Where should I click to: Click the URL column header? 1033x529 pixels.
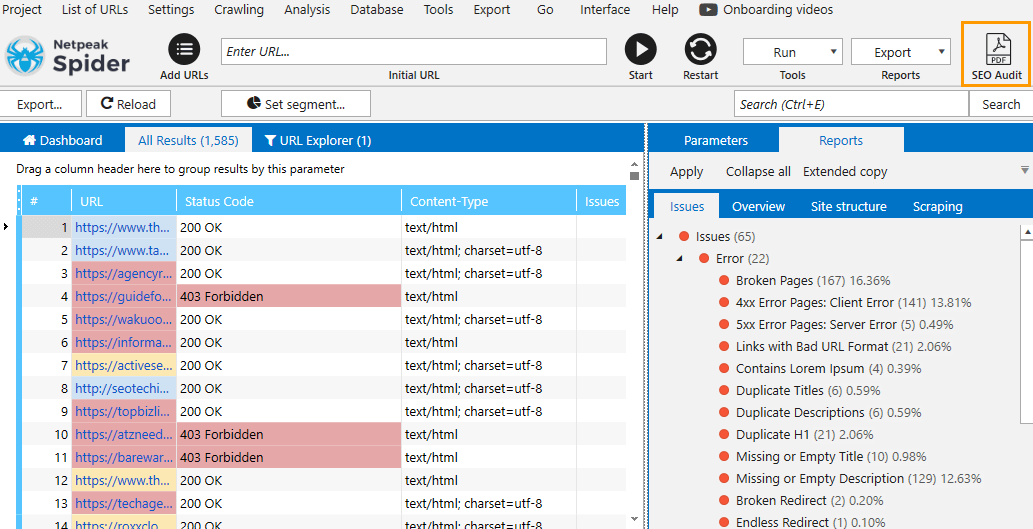click(x=124, y=201)
